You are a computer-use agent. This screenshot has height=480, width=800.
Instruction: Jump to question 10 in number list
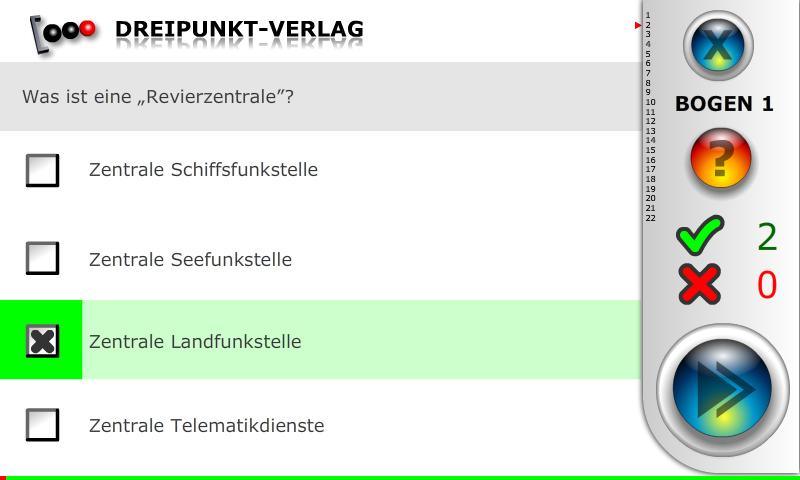(650, 102)
